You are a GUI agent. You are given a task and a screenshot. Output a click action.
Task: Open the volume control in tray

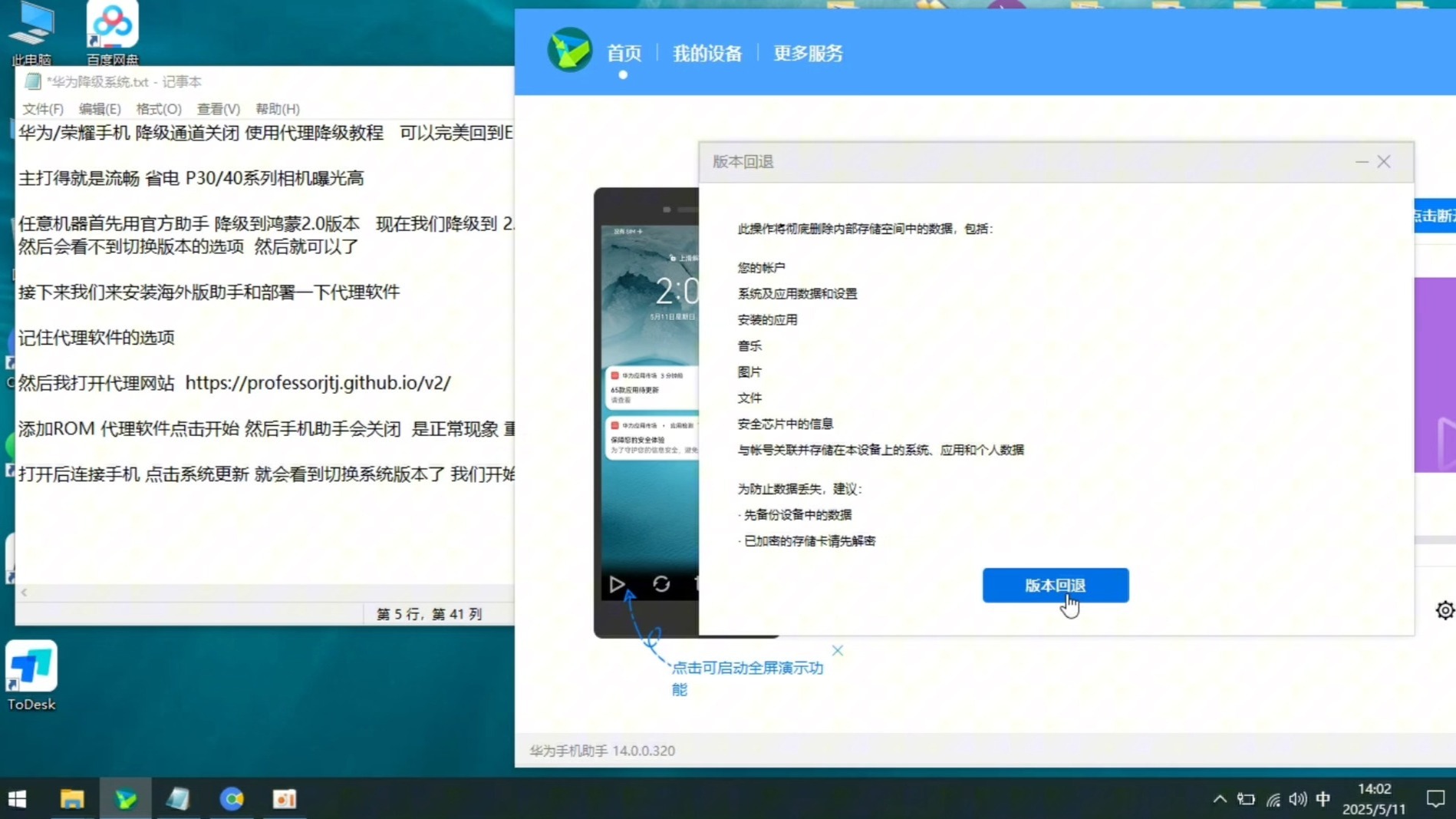pyautogui.click(x=1298, y=799)
